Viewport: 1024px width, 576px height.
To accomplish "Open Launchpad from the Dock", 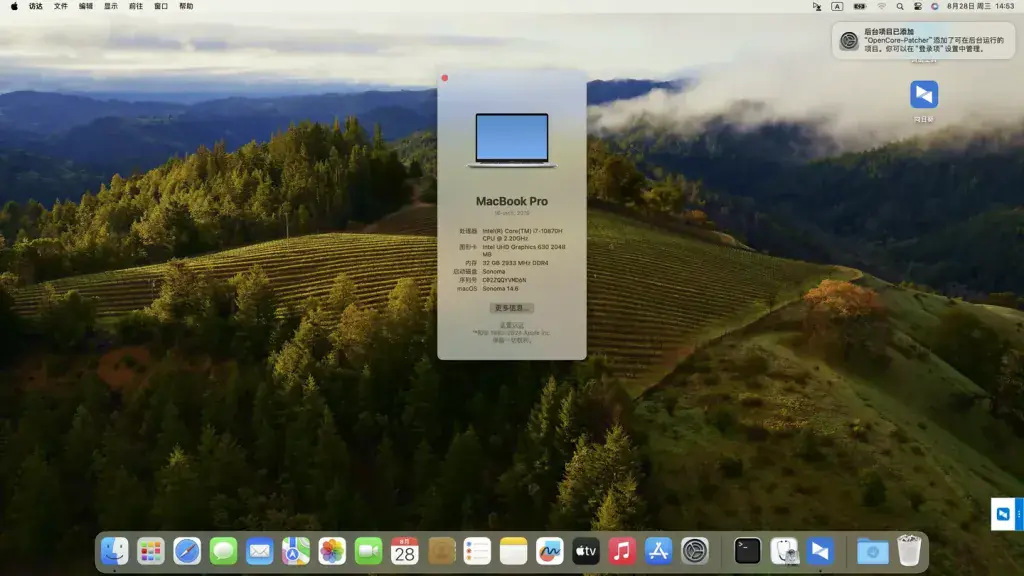I will (x=151, y=551).
